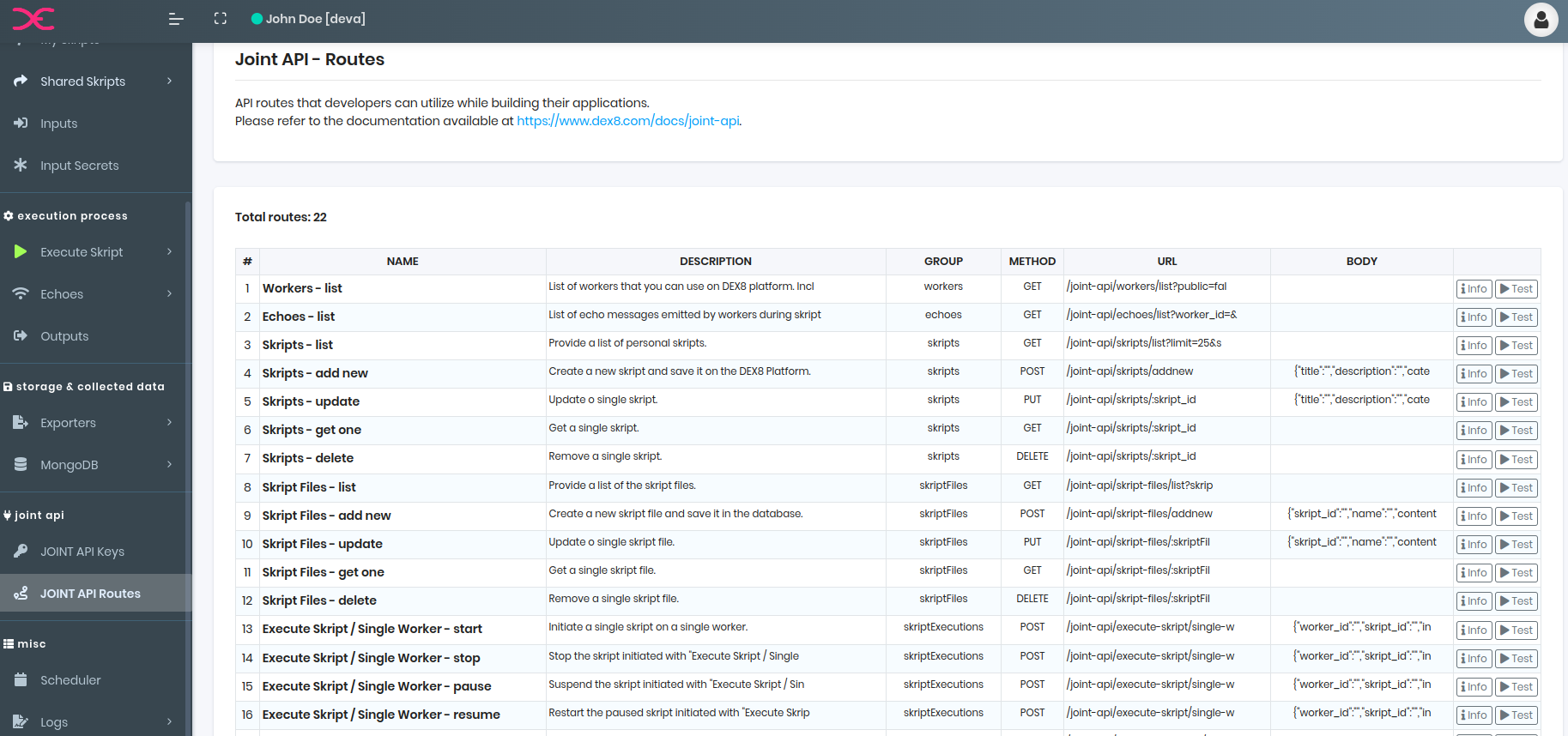
Task: Expand the Logs submenu chevron
Action: pyautogui.click(x=169, y=721)
